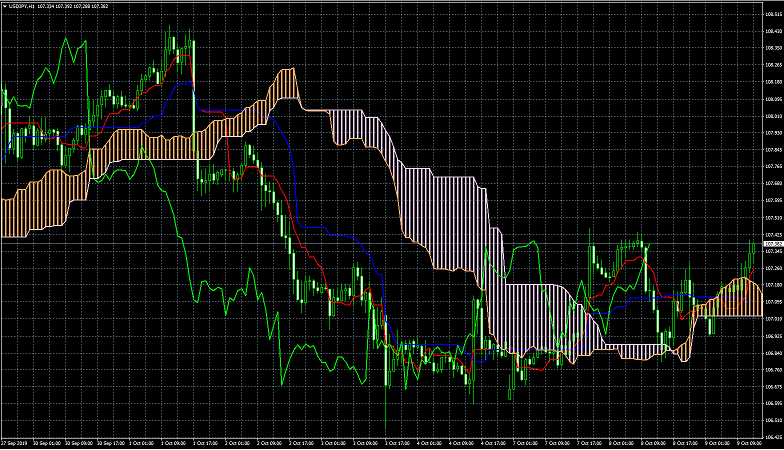Image resolution: width=784 pixels, height=450 pixels.
Task: Select the USDJPY,H1 chart title text
Action: point(22,6)
